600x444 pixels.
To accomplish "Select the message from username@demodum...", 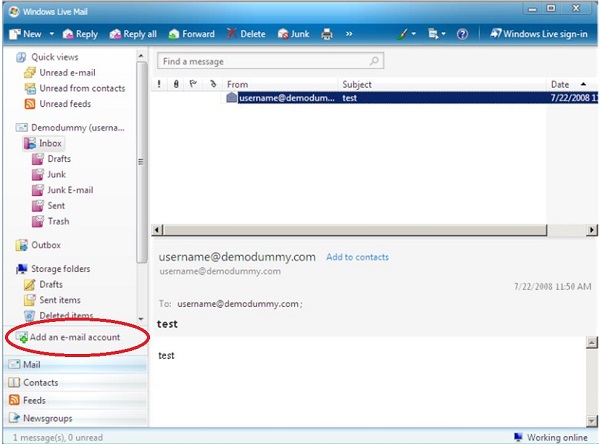I will click(x=287, y=98).
